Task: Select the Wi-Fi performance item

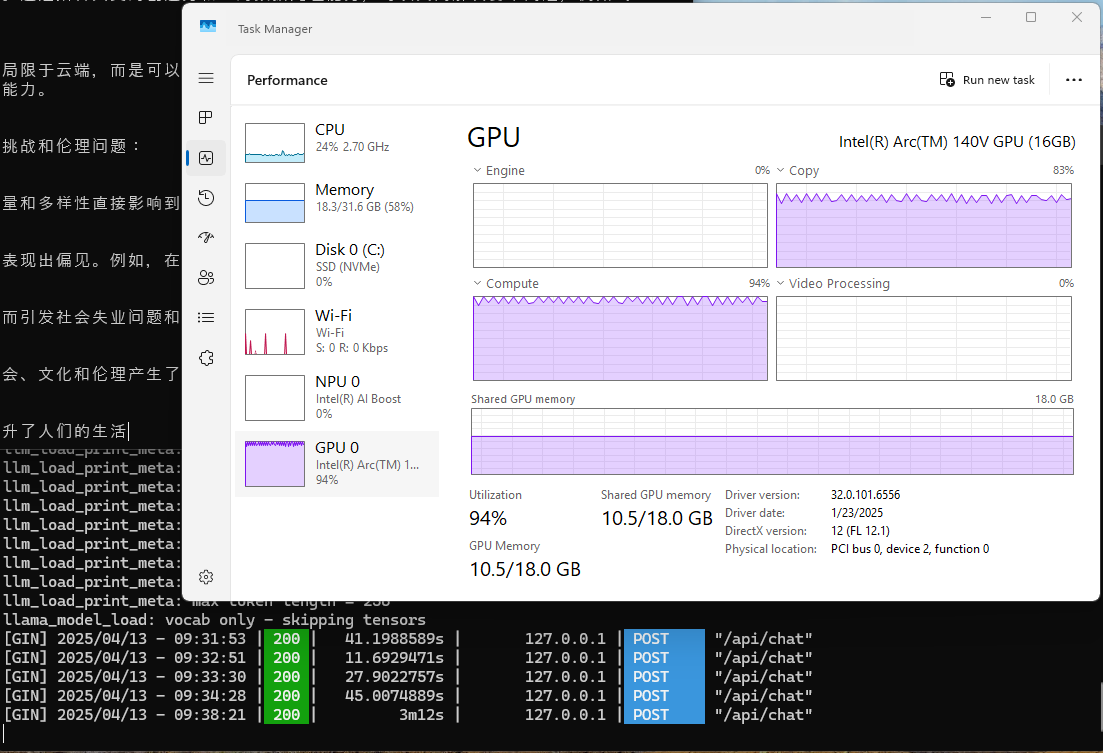Action: [x=336, y=332]
